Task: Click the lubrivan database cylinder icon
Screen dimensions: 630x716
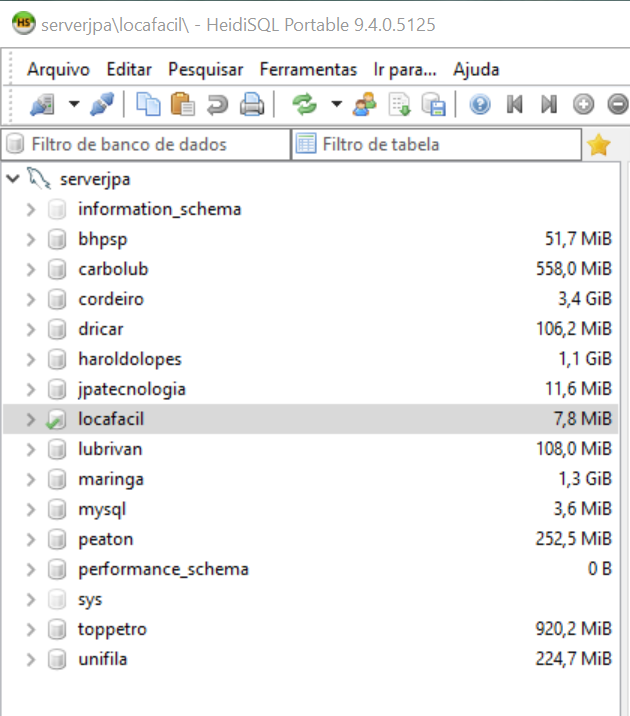Action: pyautogui.click(x=57, y=449)
